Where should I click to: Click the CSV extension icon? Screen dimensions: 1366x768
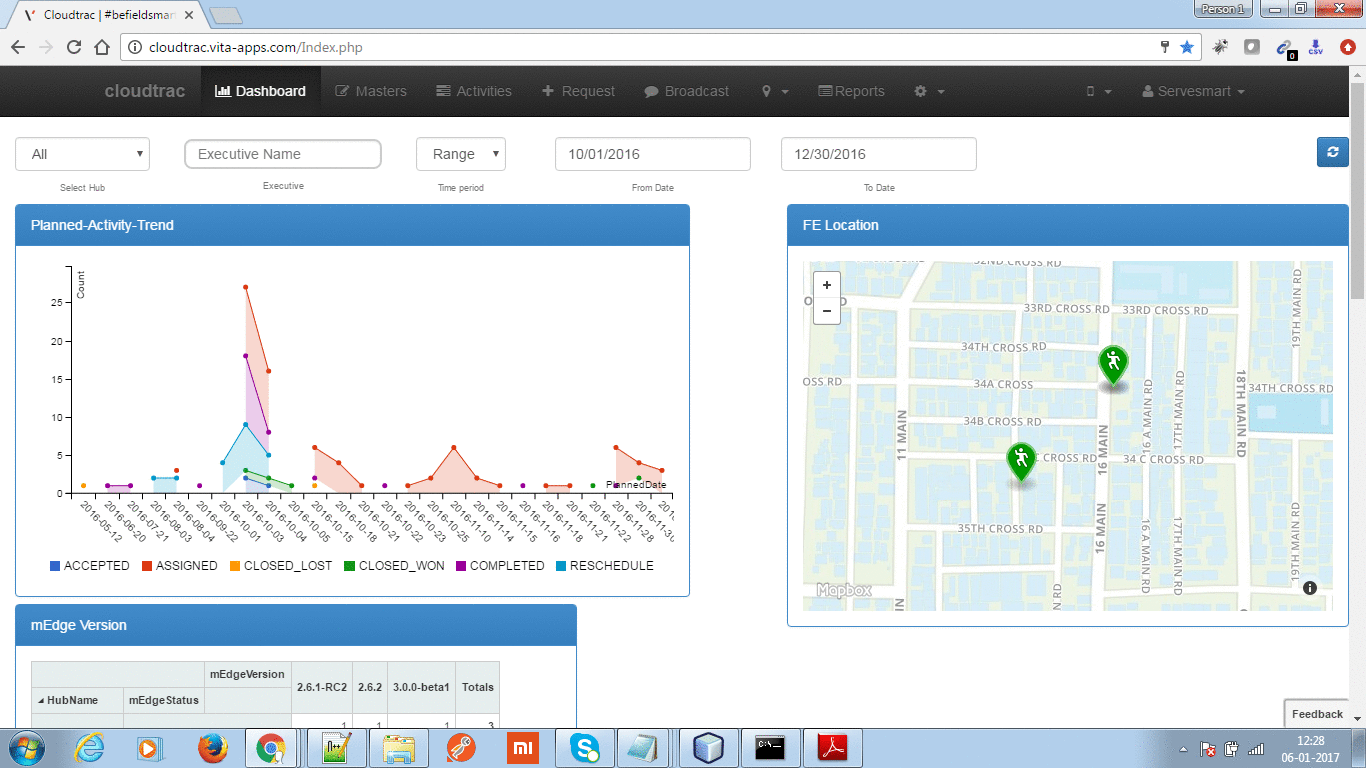(x=1315, y=47)
